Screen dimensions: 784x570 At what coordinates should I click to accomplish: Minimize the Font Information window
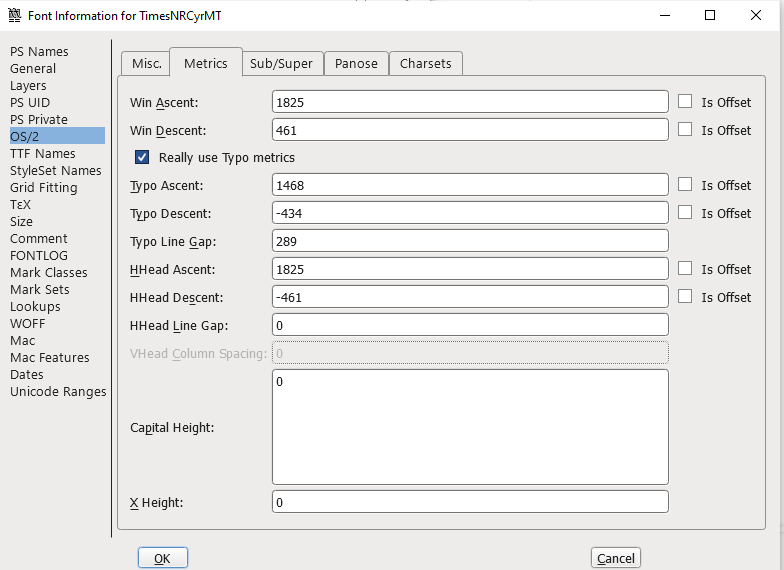coord(664,16)
